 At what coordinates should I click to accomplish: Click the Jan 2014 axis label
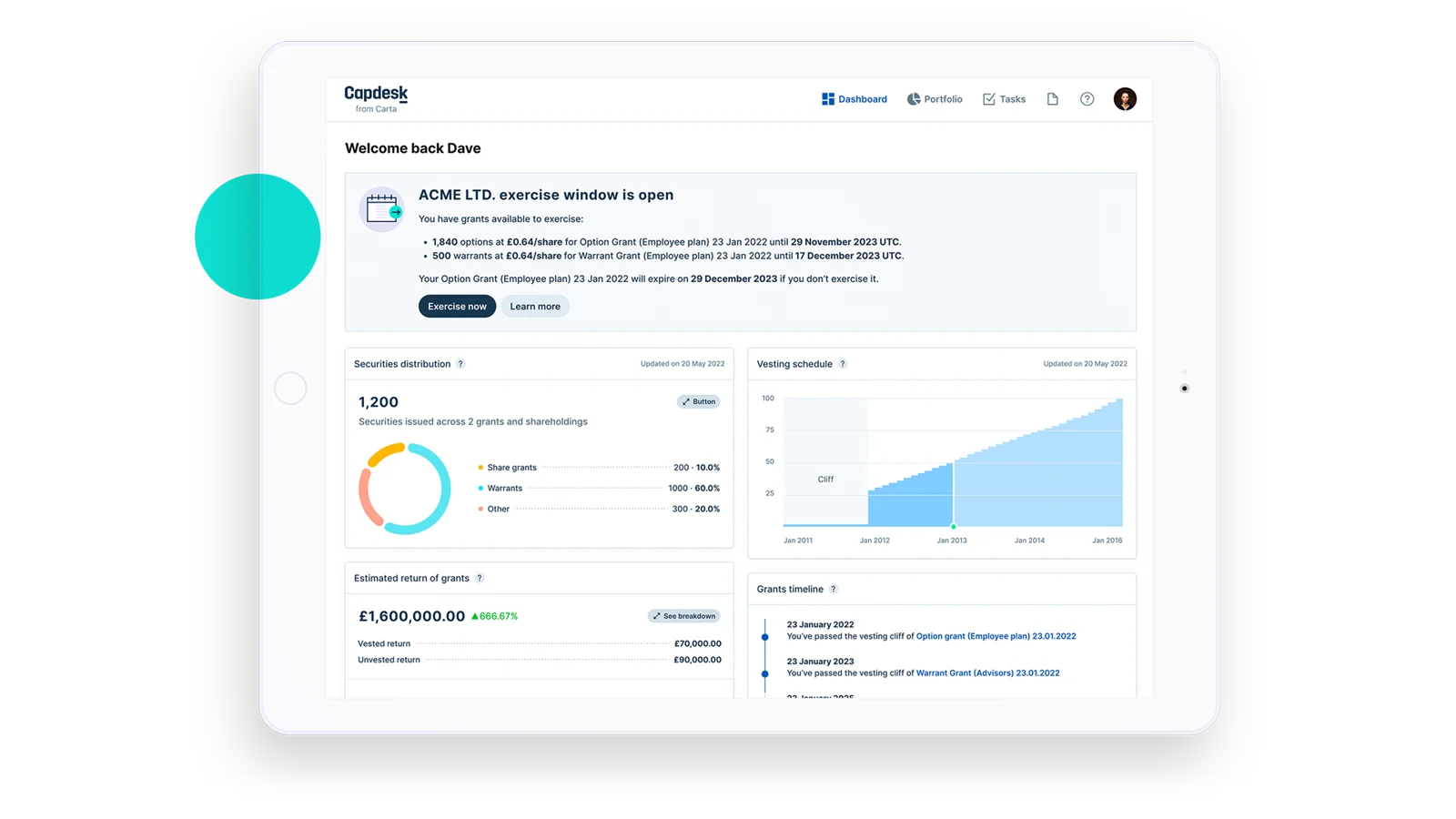click(x=1029, y=541)
